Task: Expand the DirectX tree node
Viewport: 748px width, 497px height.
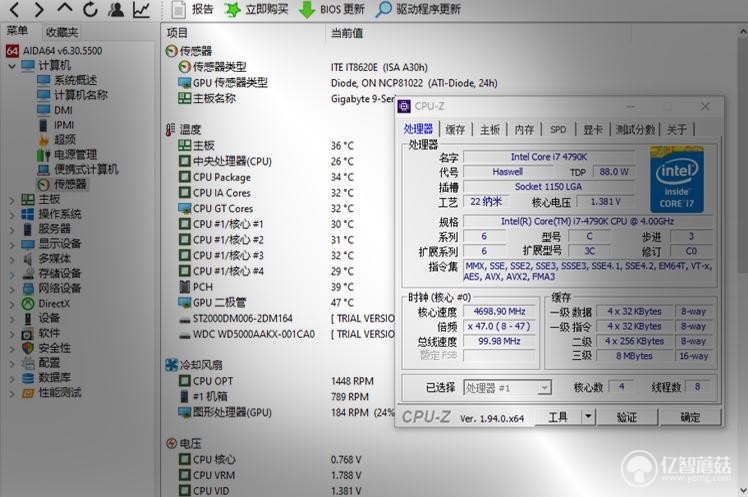Action: click(12, 304)
